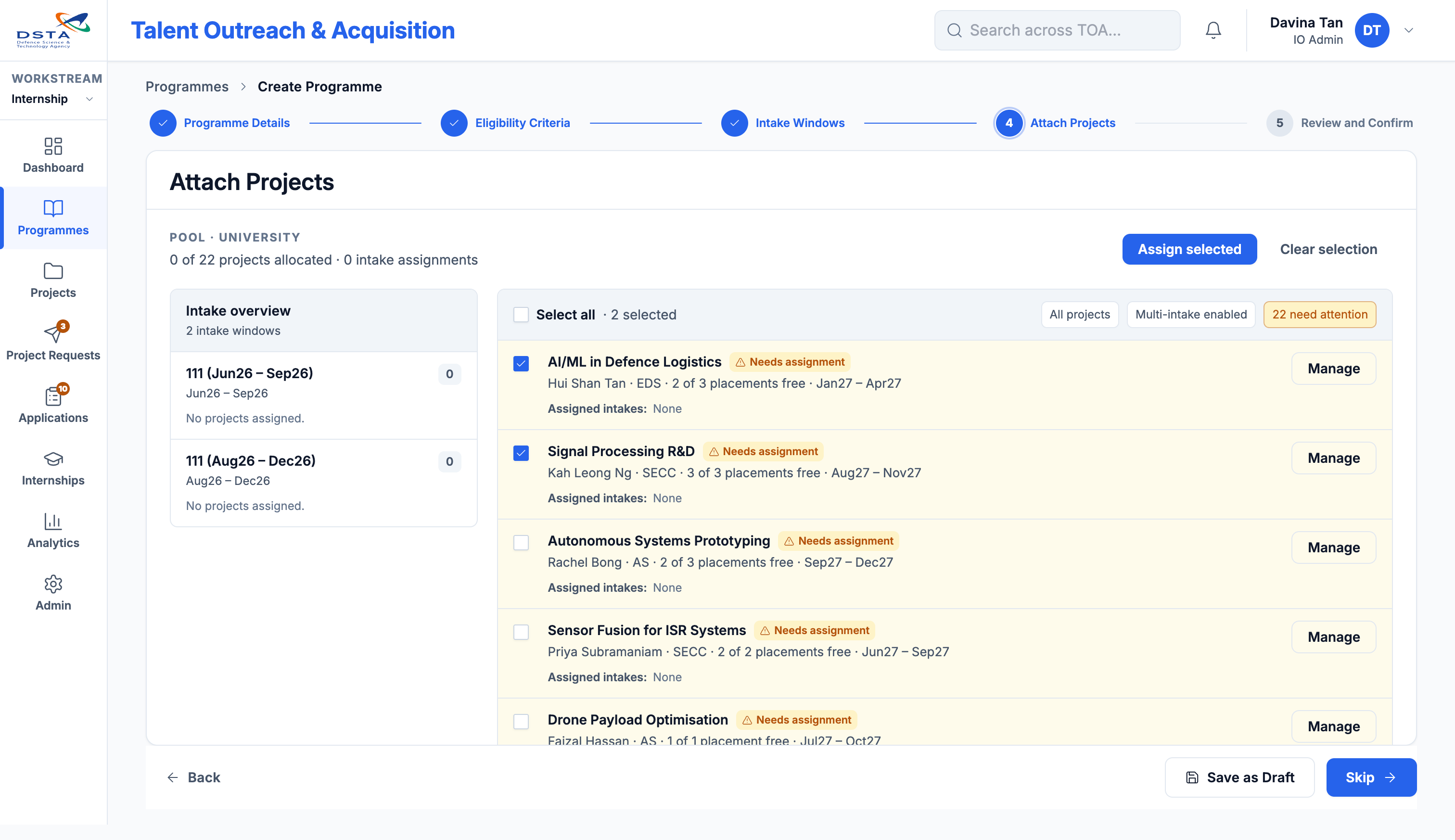Check Drone Payload Optimisation checkbox
This screenshot has height=840, width=1455.
pyautogui.click(x=521, y=721)
